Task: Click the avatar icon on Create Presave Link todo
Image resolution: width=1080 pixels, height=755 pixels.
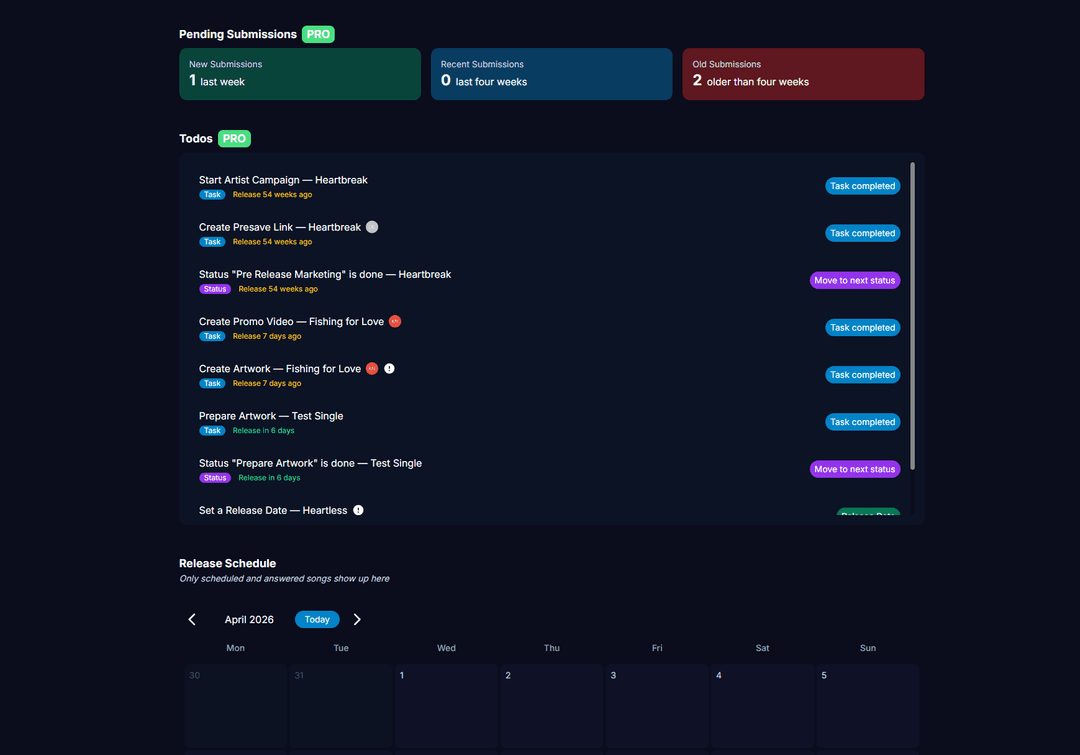Action: tap(371, 226)
